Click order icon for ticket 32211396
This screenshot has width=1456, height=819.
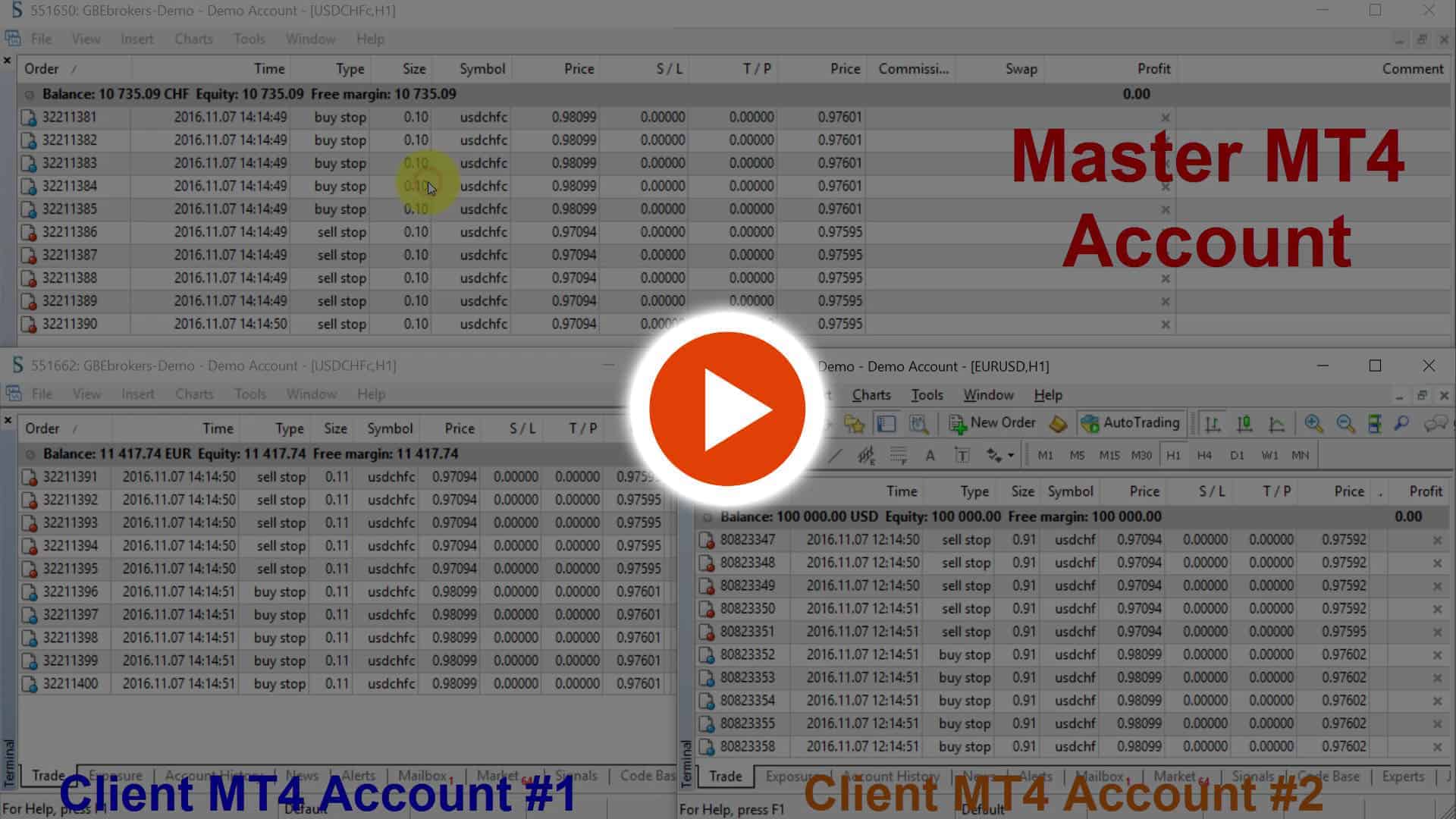click(30, 592)
